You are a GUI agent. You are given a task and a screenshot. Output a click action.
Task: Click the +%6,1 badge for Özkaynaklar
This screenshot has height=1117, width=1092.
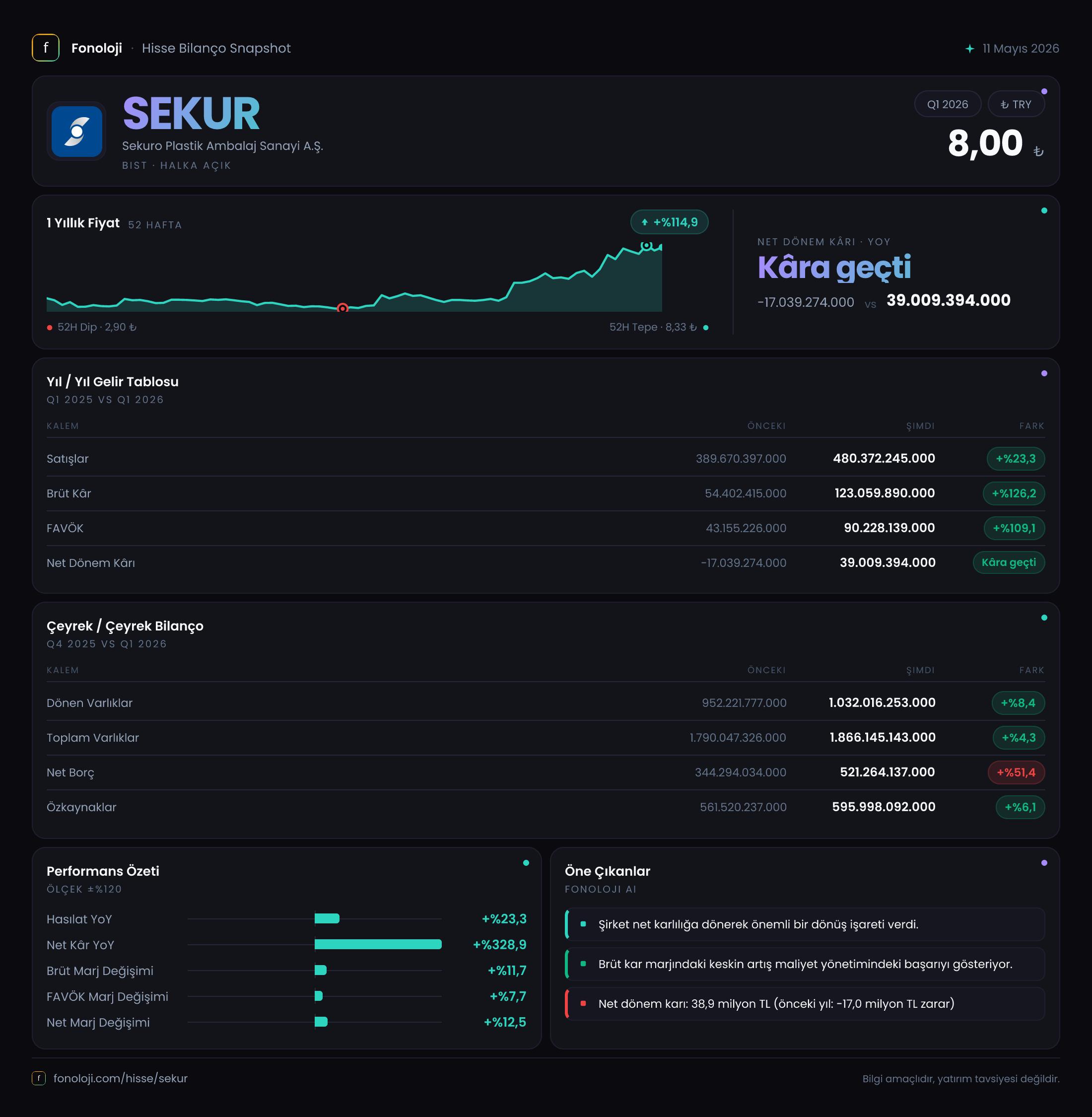1021,807
